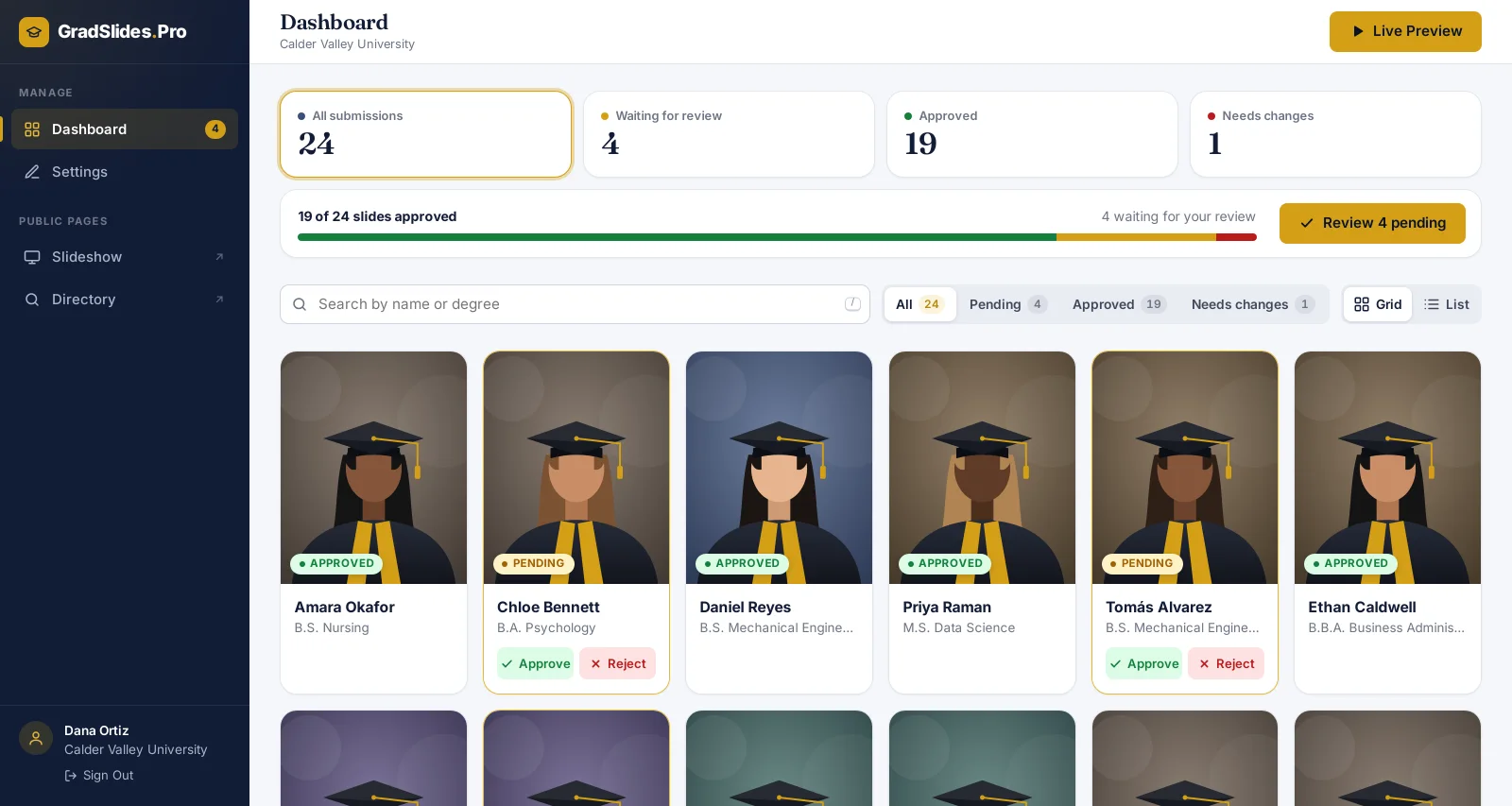Reject Chloe Bennett's slide
Viewport: 1512px width, 806px height.
[618, 663]
